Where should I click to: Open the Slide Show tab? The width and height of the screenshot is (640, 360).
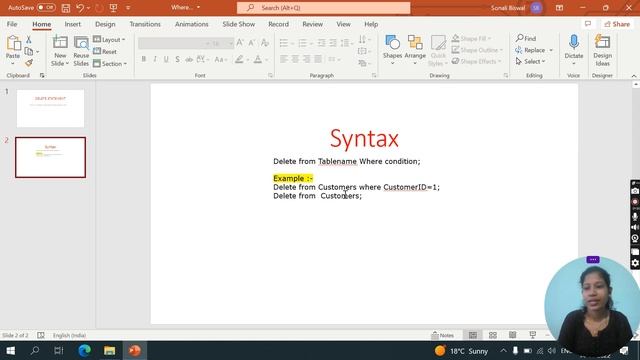tap(239, 24)
